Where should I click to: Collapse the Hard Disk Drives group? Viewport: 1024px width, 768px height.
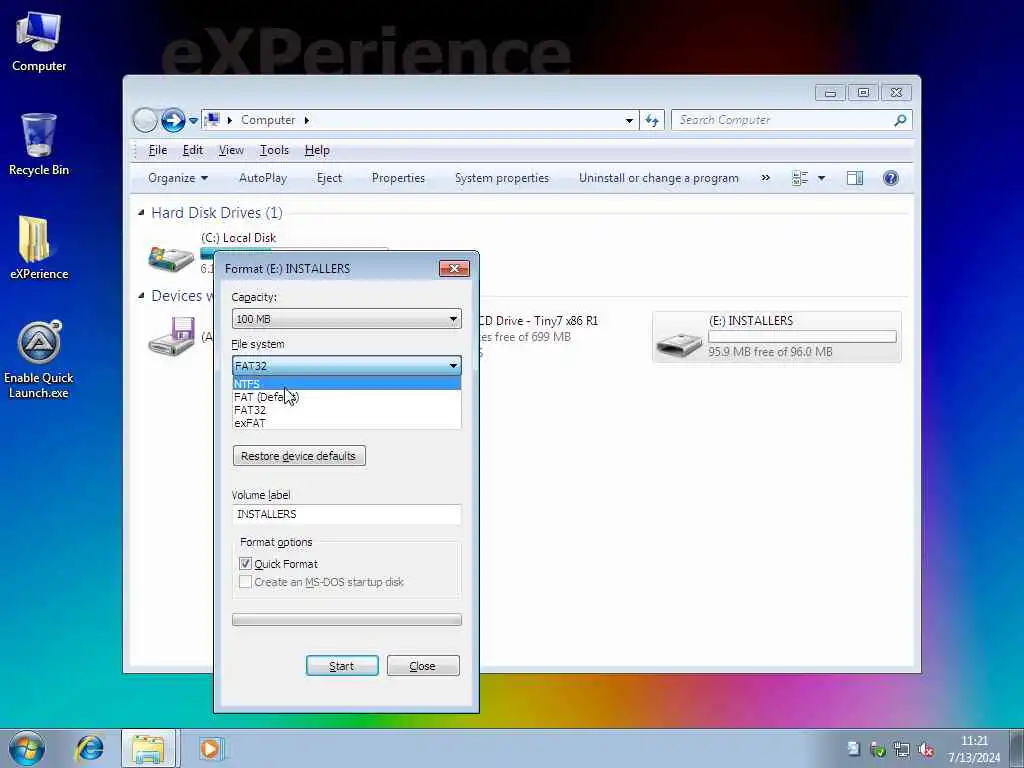pos(141,213)
